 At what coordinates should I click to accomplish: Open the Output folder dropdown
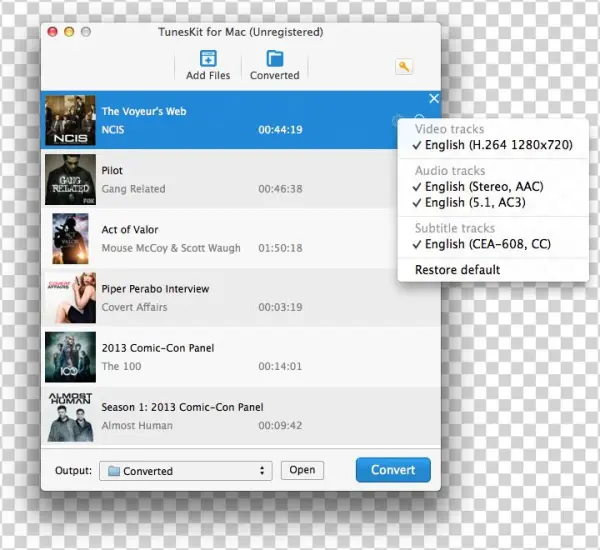[x=186, y=471]
